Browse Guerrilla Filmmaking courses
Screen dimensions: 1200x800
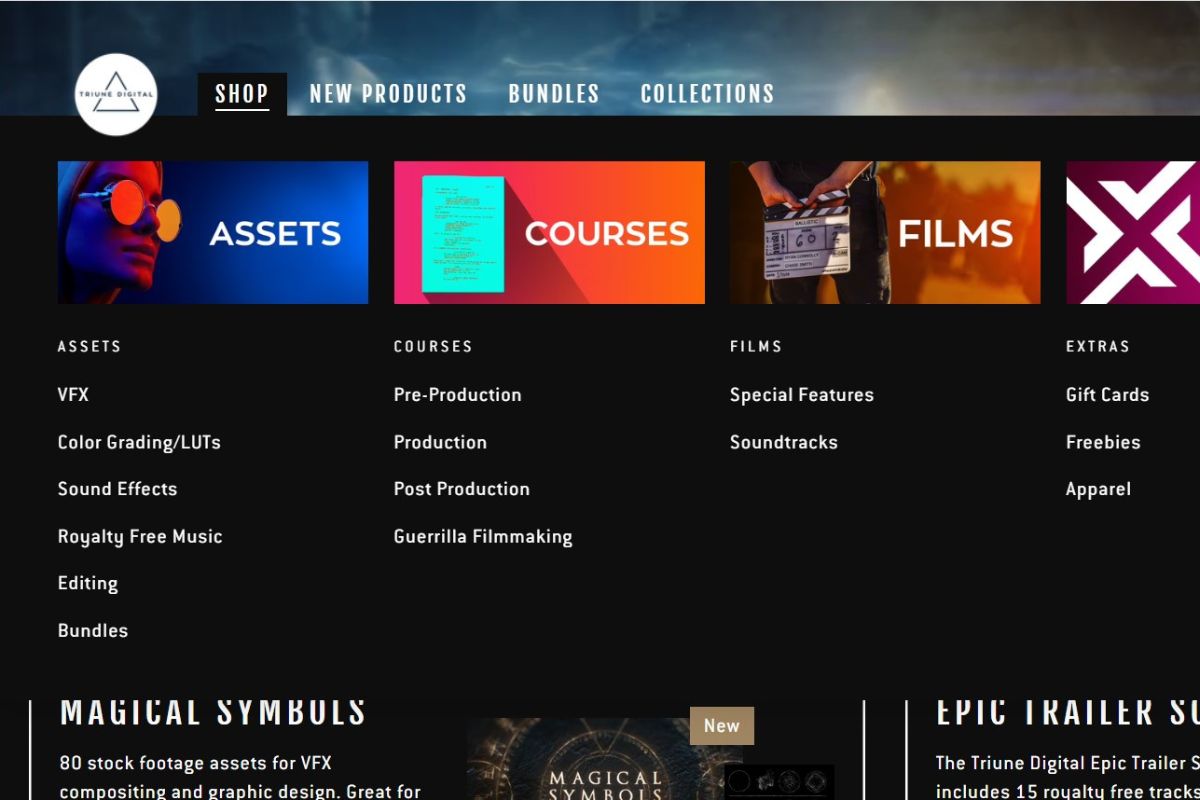483,536
